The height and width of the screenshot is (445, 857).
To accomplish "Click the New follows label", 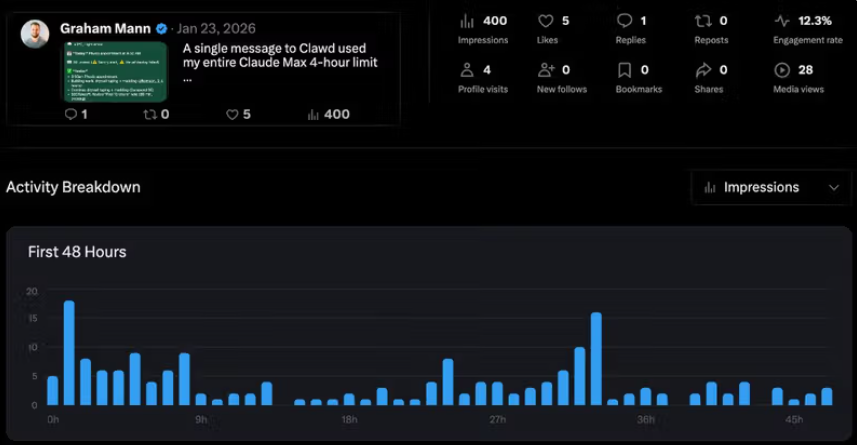I will click(562, 89).
